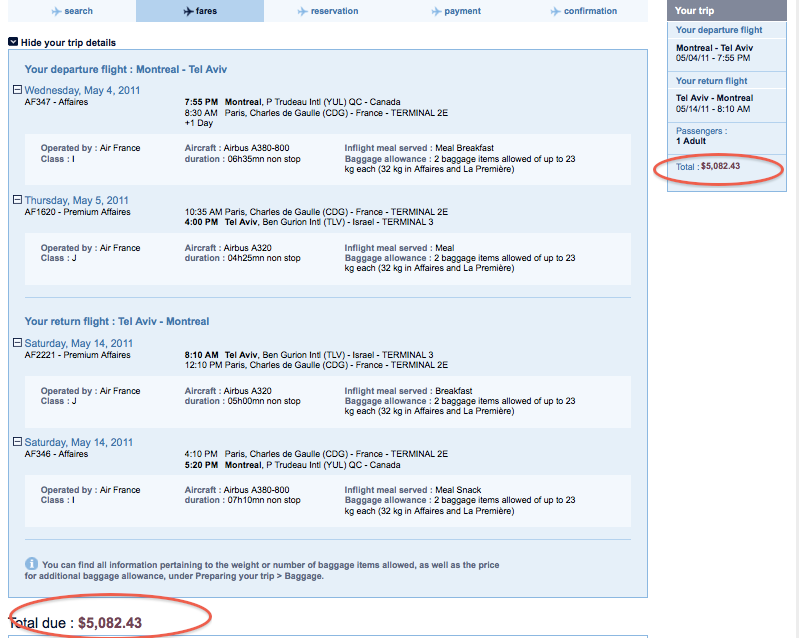Viewport: 799px width, 638px height.
Task: Open the confirmation step tab
Action: pos(590,11)
